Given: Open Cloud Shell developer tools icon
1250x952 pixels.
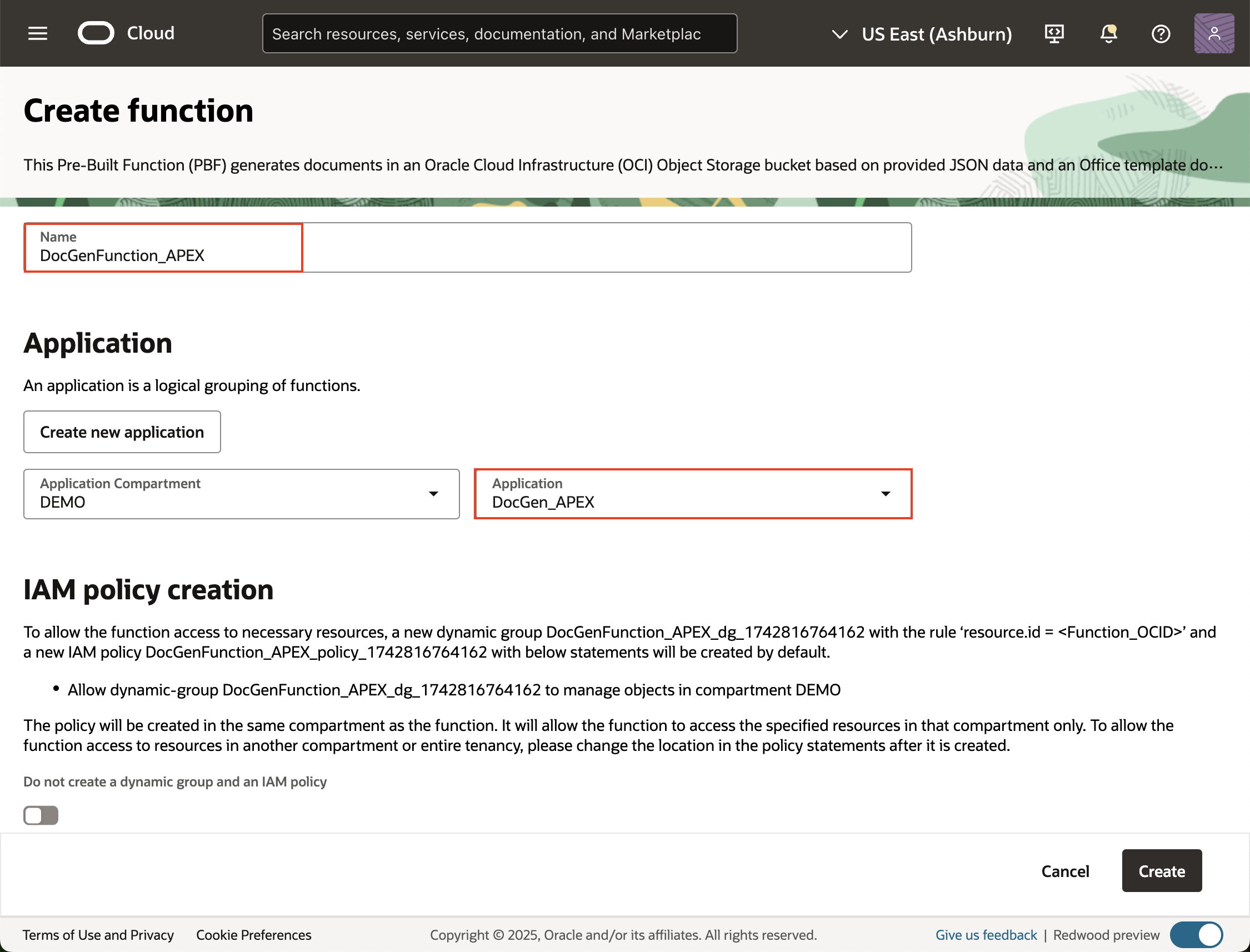Looking at the screenshot, I should click(1054, 34).
